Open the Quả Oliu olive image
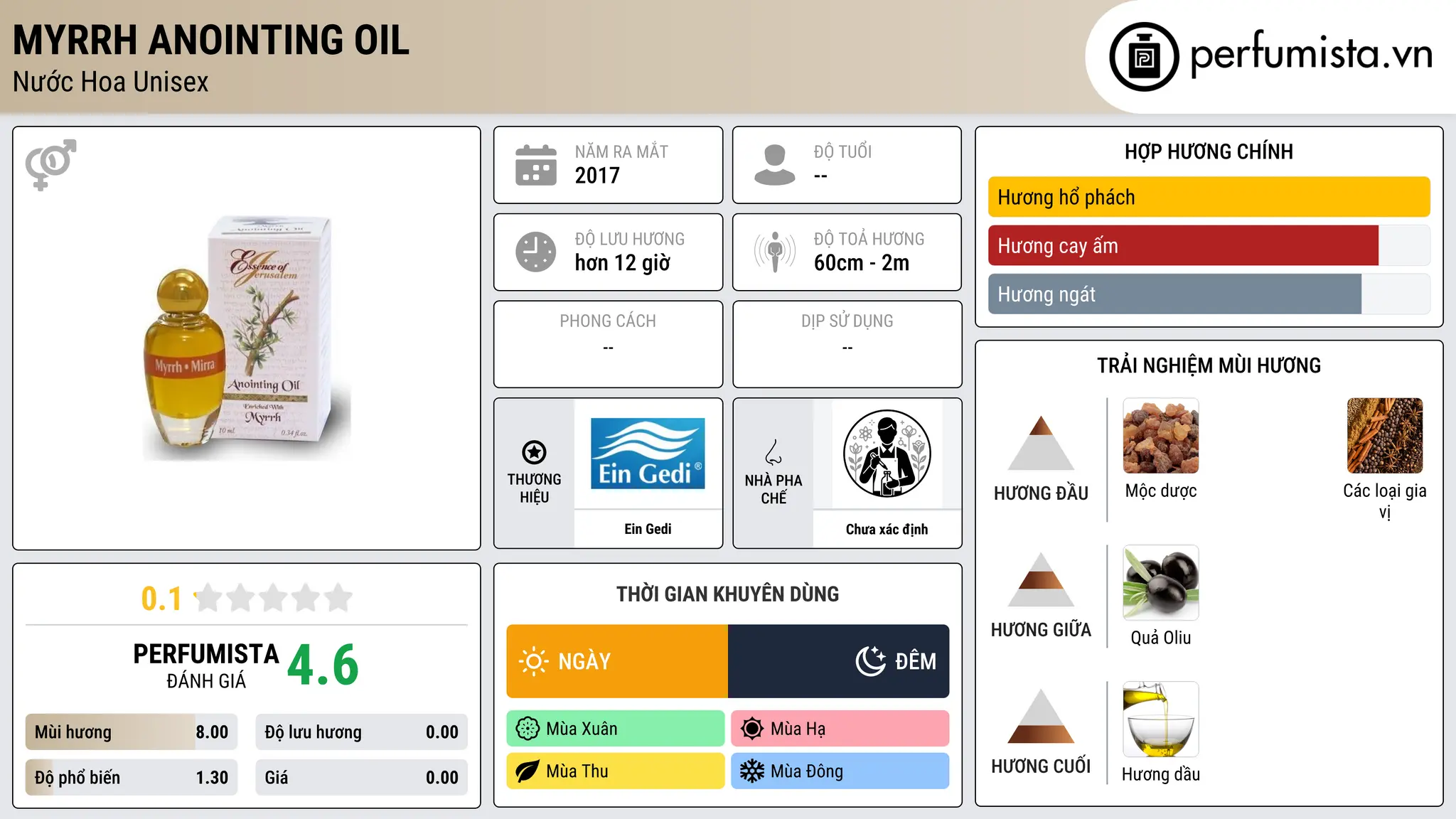The image size is (1456, 819). [x=1161, y=583]
